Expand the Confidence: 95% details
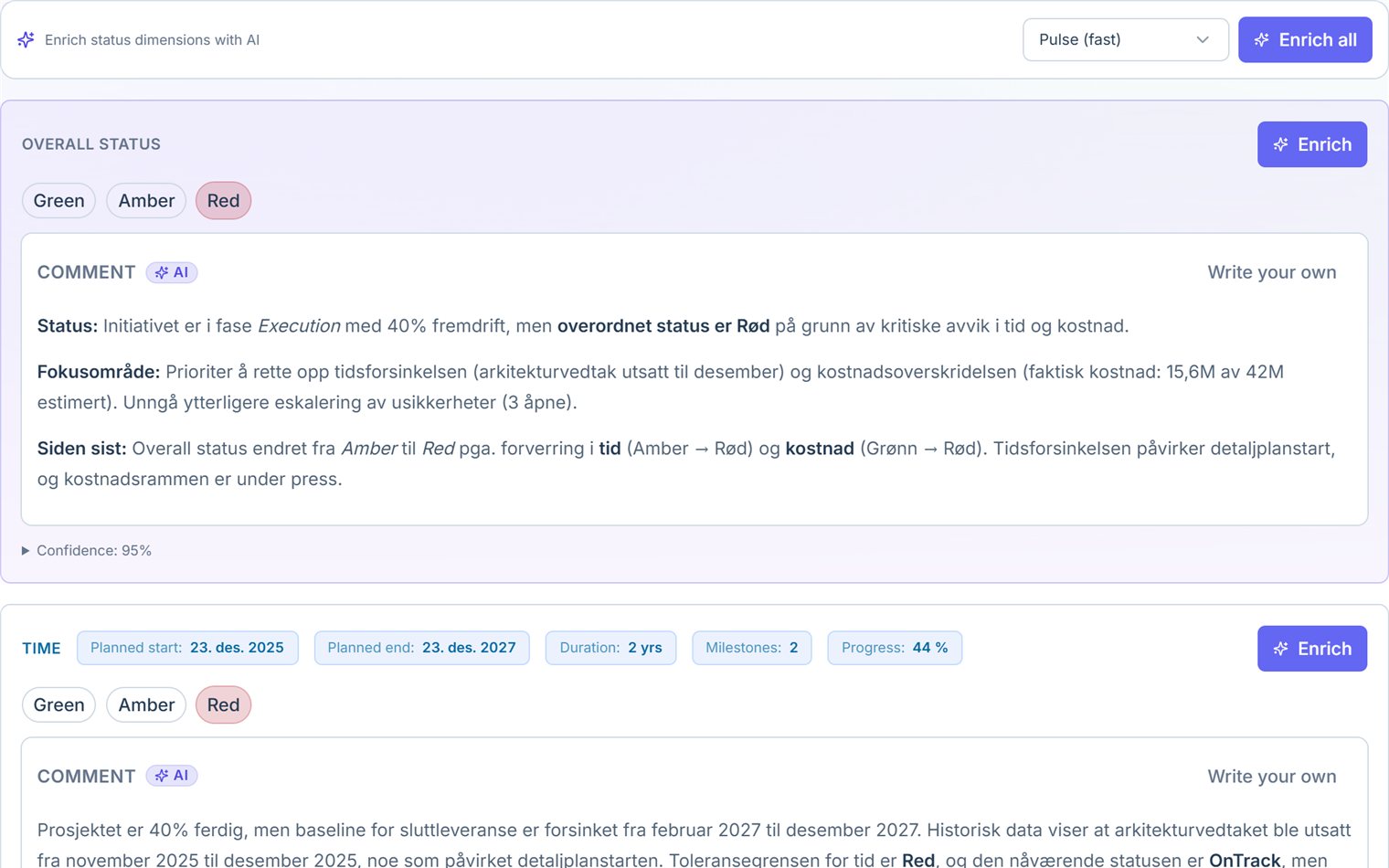The image size is (1389, 868). [x=87, y=550]
